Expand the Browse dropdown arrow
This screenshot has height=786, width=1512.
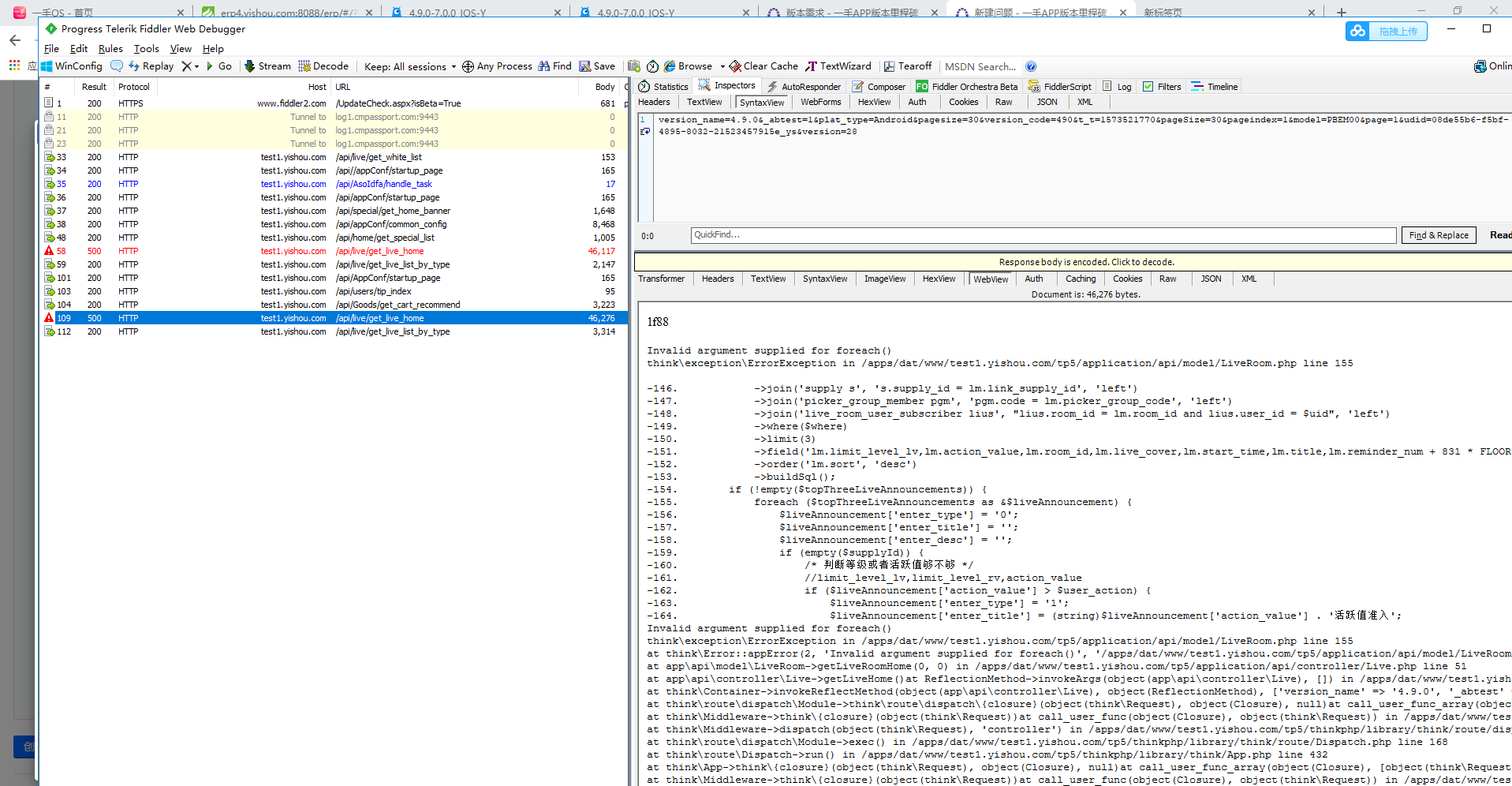click(722, 67)
